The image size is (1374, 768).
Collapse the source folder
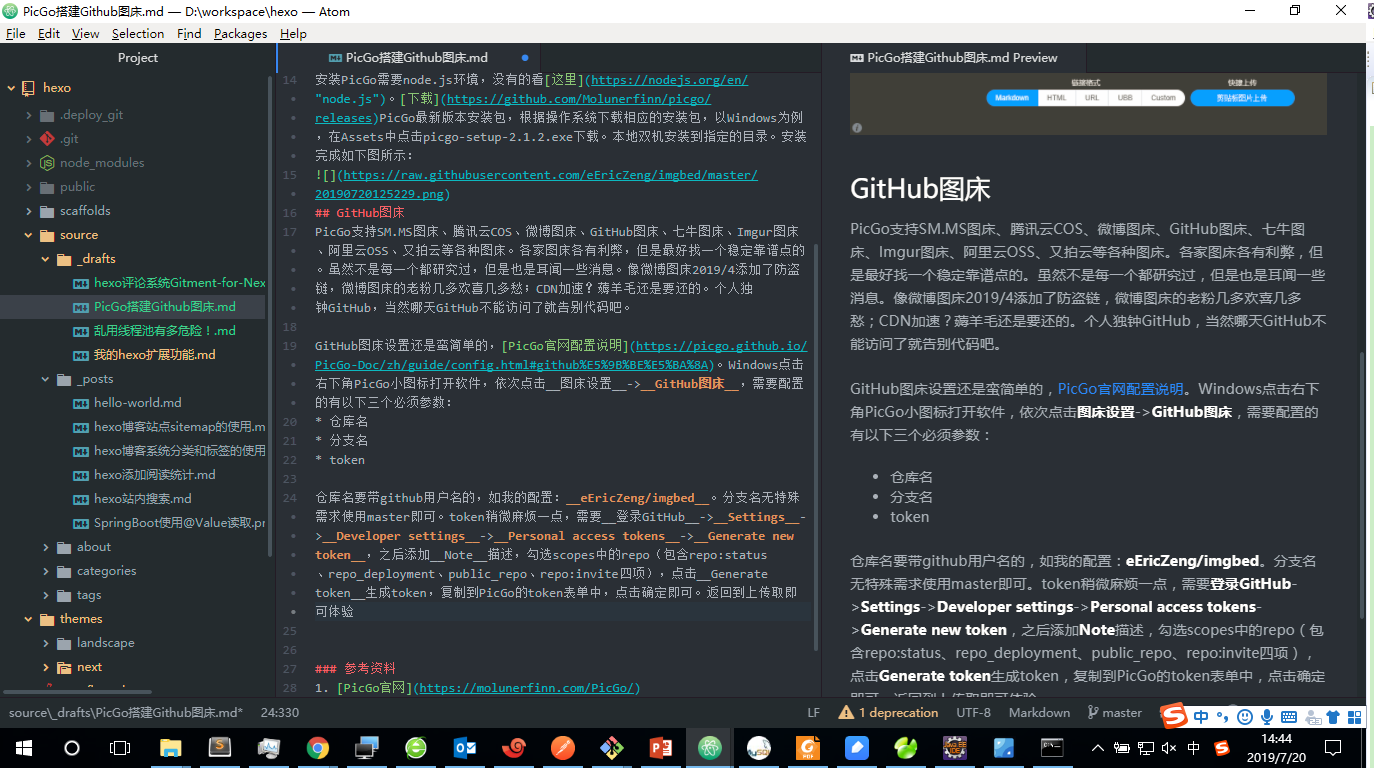[x=29, y=235]
